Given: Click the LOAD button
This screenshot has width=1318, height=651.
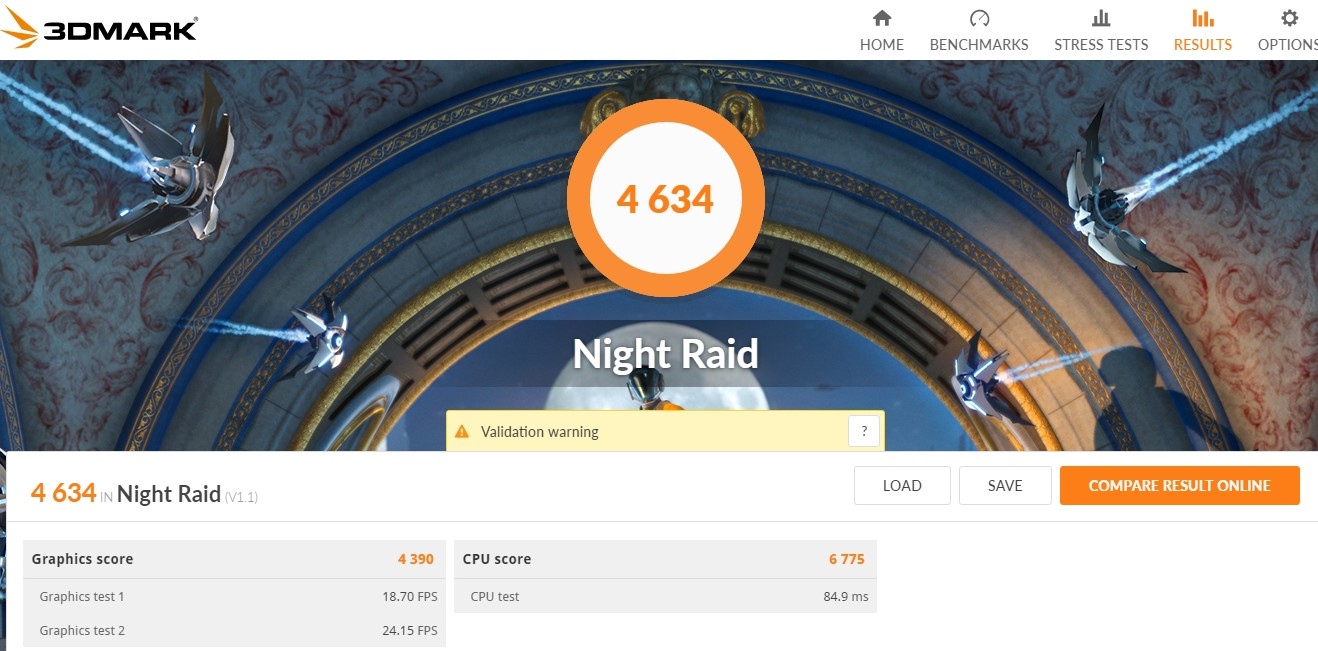Looking at the screenshot, I should [x=902, y=485].
